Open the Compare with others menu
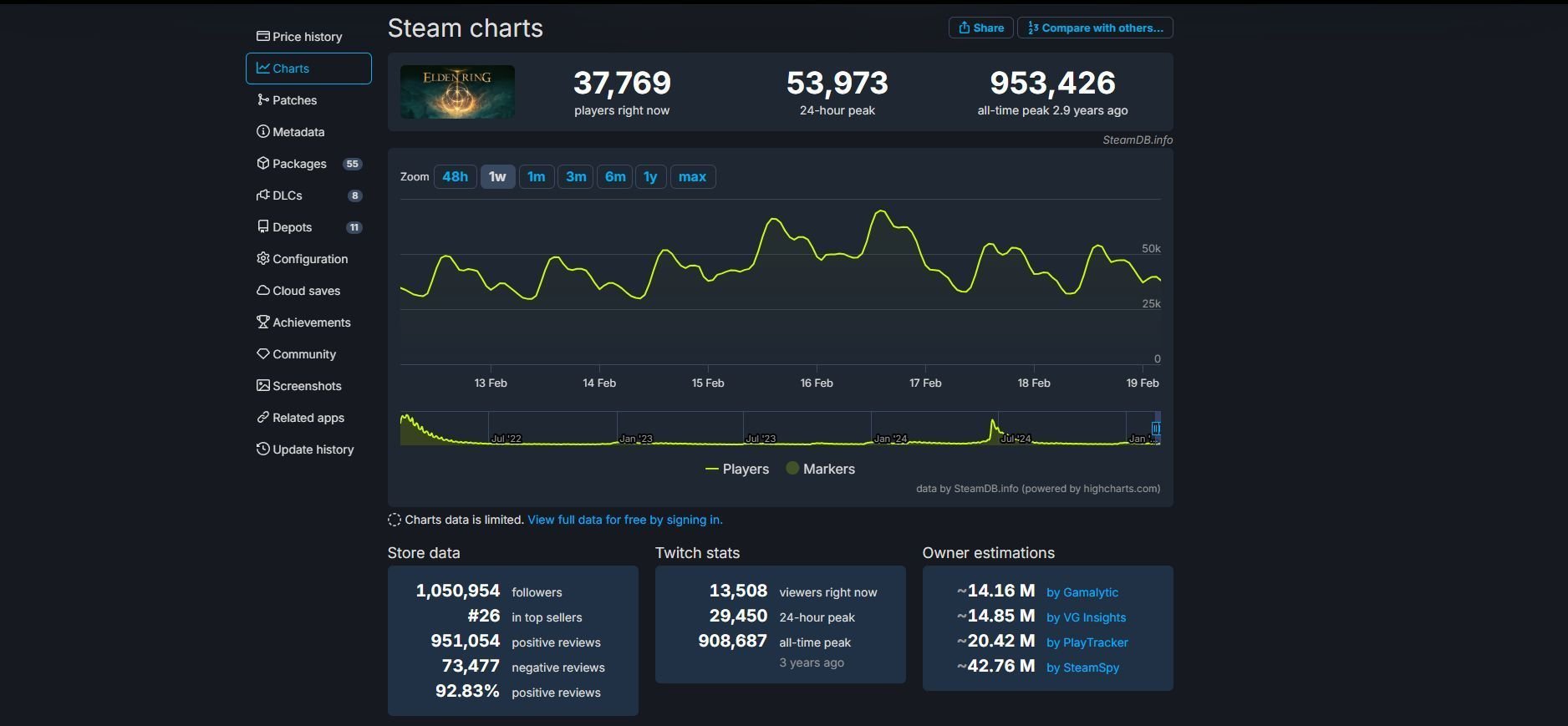Image resolution: width=1568 pixels, height=726 pixels. pyautogui.click(x=1094, y=28)
